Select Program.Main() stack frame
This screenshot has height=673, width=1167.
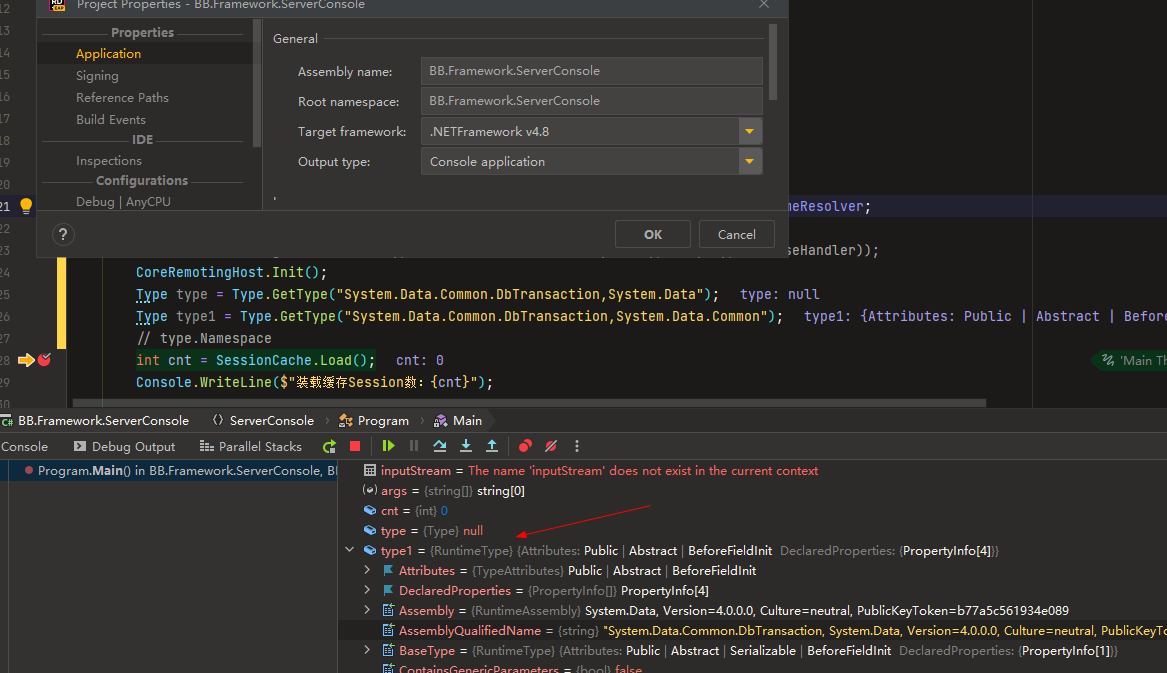pyautogui.click(x=173, y=471)
